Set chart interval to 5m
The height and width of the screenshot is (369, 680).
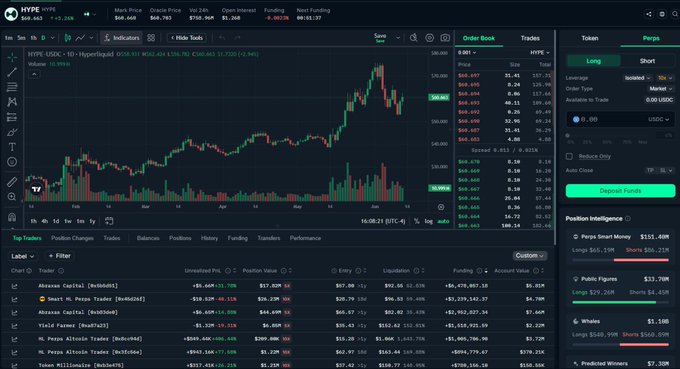pos(21,38)
